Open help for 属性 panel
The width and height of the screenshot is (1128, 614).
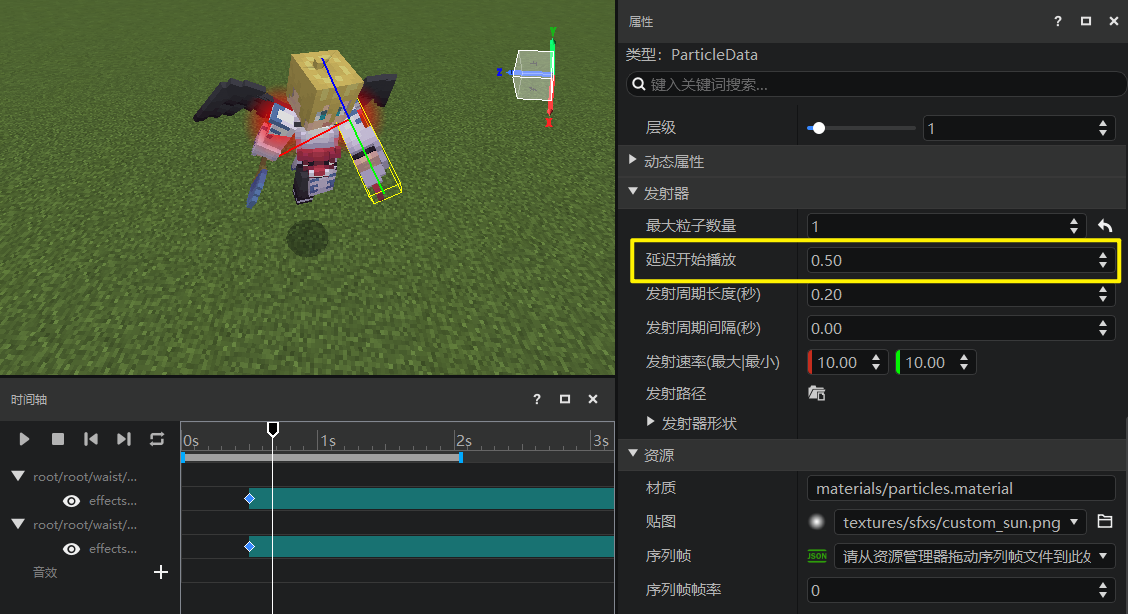coord(1057,21)
